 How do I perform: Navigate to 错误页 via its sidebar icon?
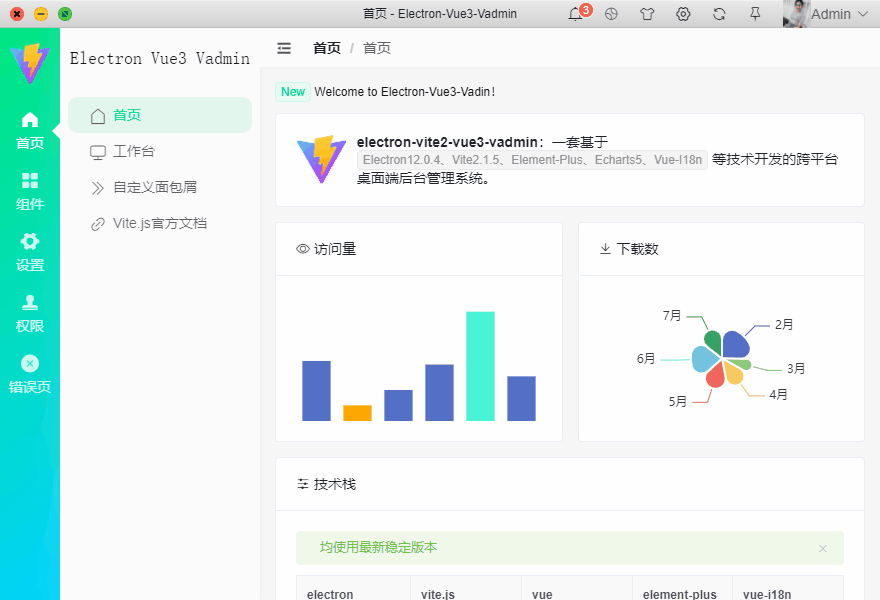click(x=30, y=363)
